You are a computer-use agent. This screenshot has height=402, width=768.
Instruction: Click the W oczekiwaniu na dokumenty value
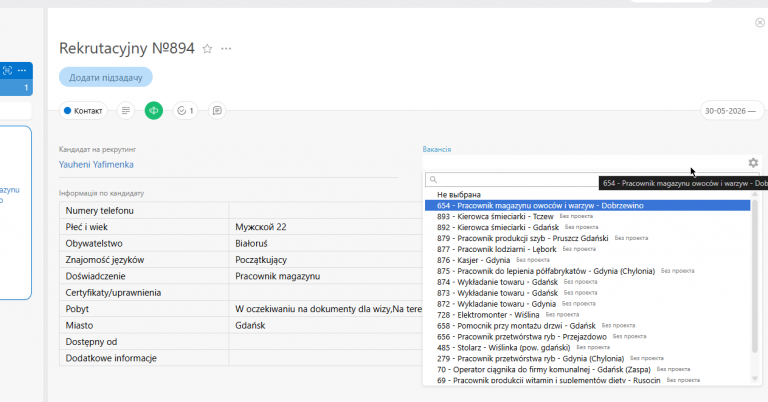[328, 309]
